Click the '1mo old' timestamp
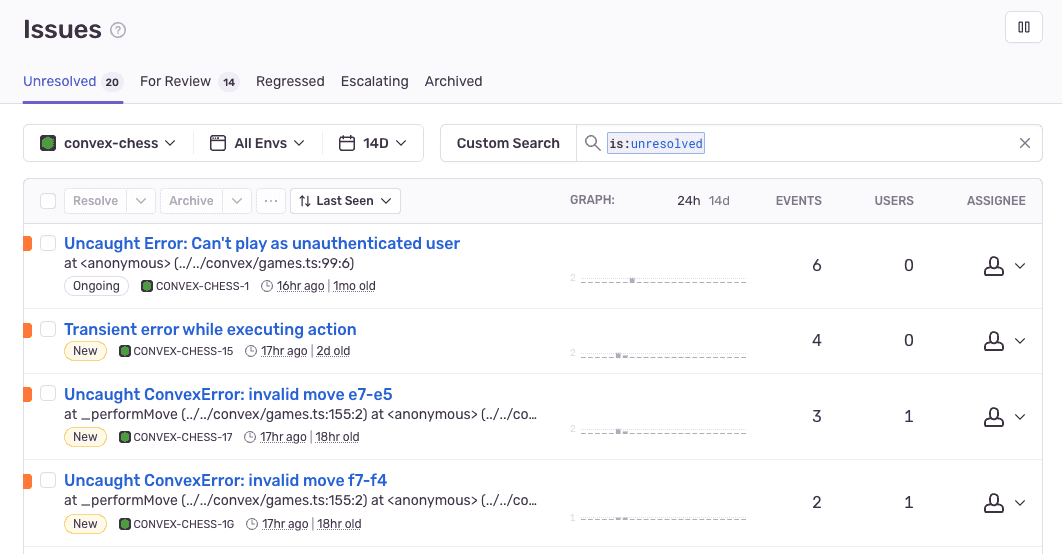The width and height of the screenshot is (1062, 554). [x=354, y=286]
